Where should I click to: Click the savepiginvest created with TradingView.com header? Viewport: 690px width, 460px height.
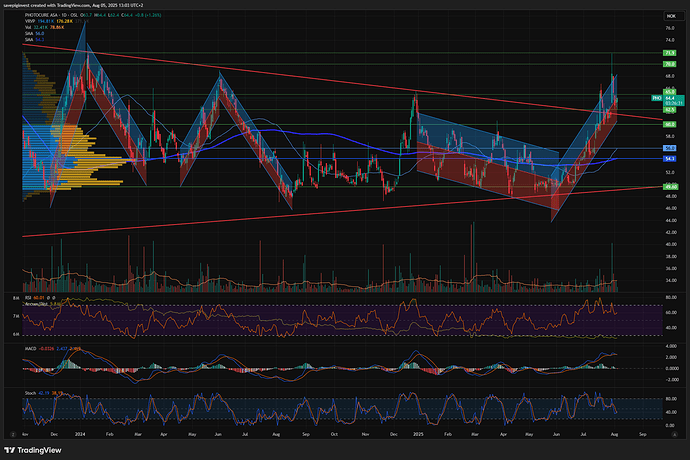(73, 5)
